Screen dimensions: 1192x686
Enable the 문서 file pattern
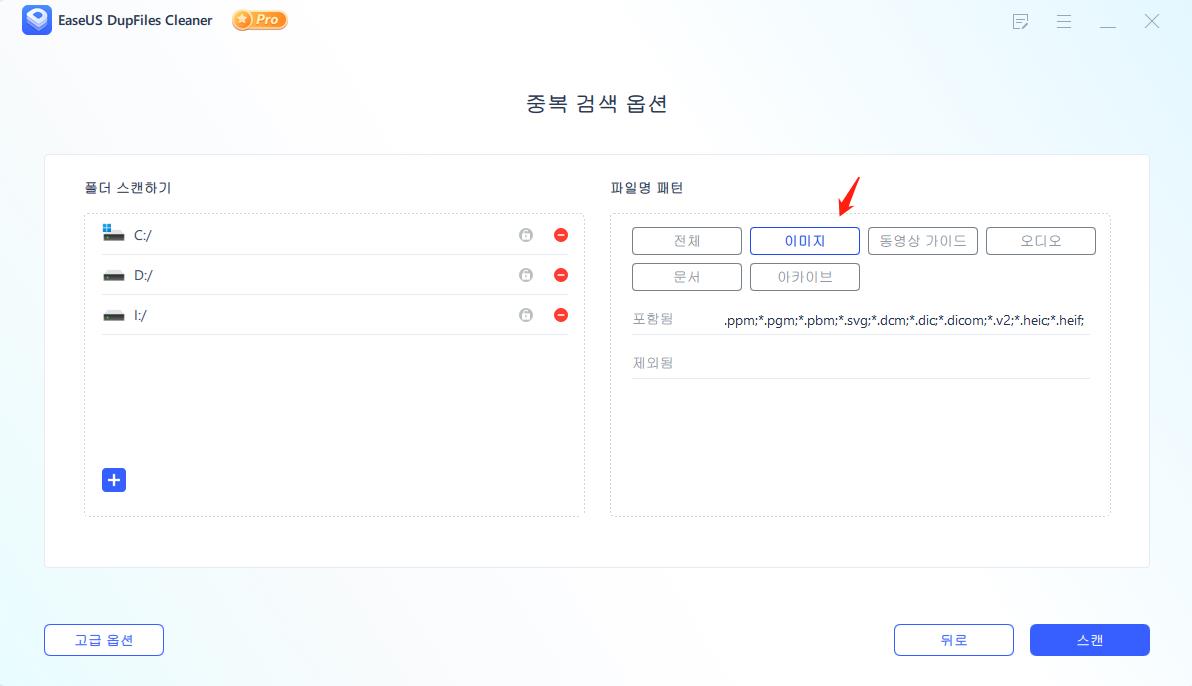click(x=686, y=276)
